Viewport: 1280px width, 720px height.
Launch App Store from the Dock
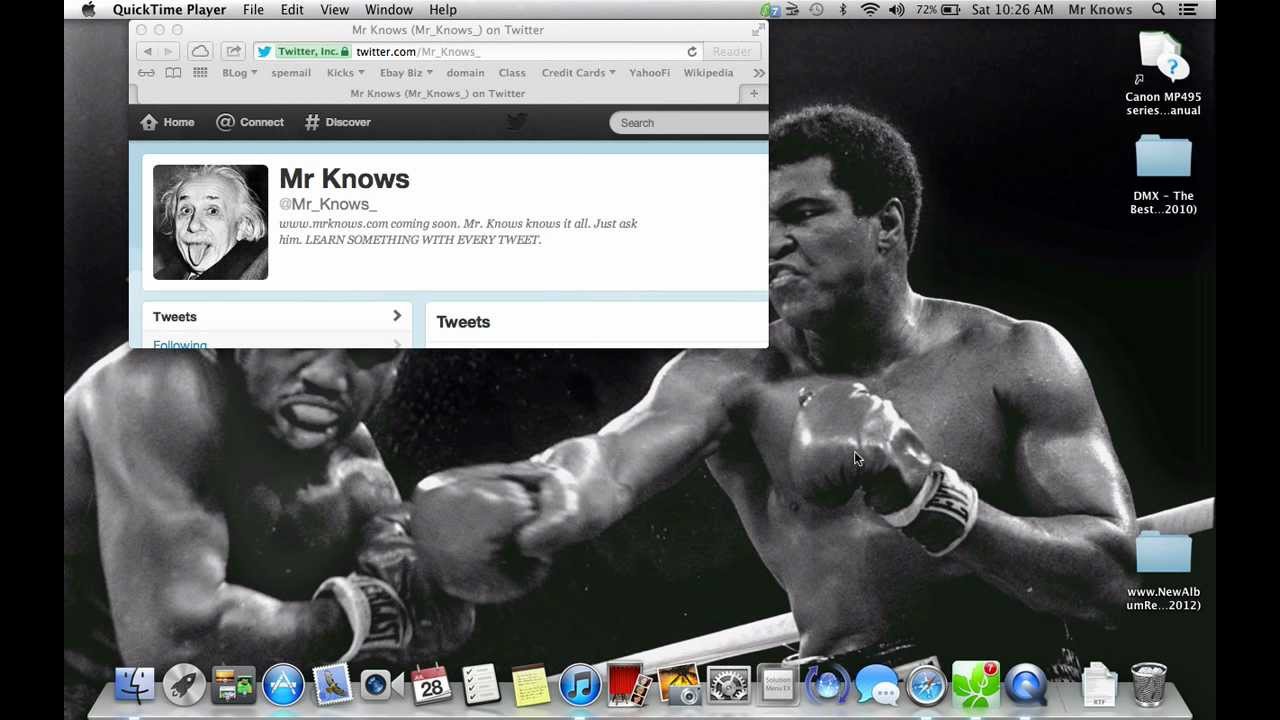click(x=283, y=685)
